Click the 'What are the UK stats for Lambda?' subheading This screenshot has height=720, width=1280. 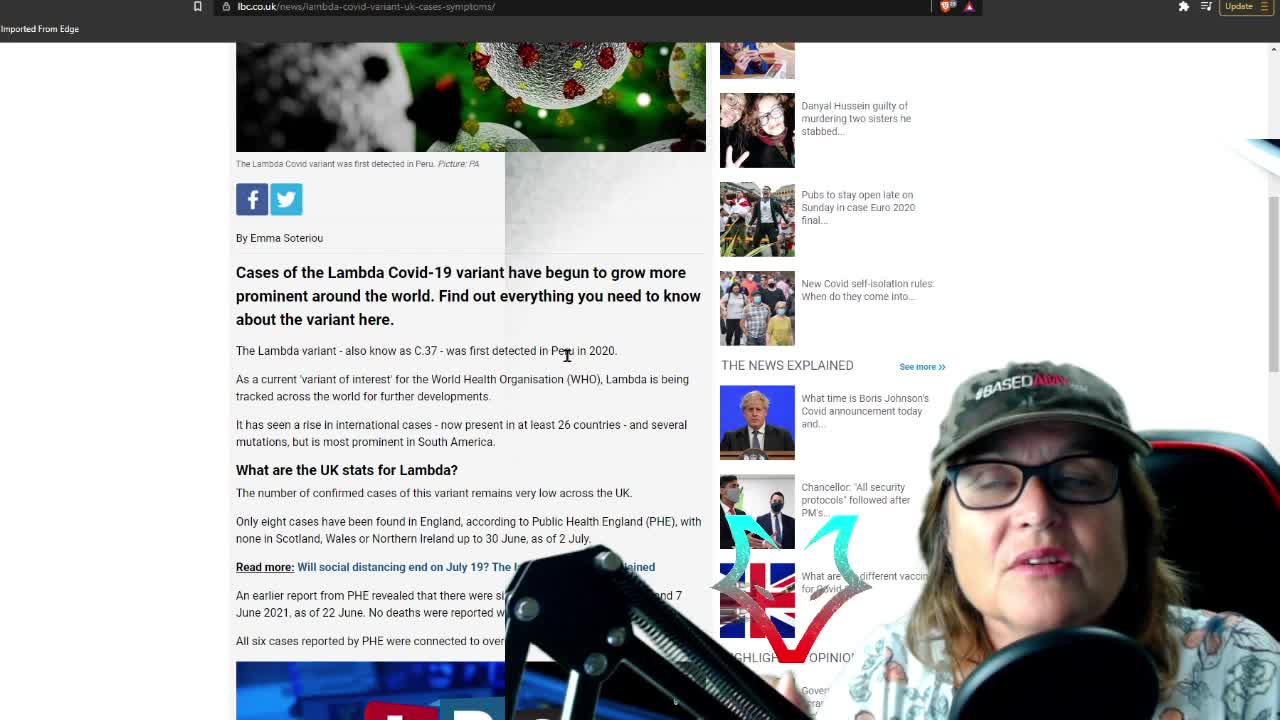pos(347,470)
